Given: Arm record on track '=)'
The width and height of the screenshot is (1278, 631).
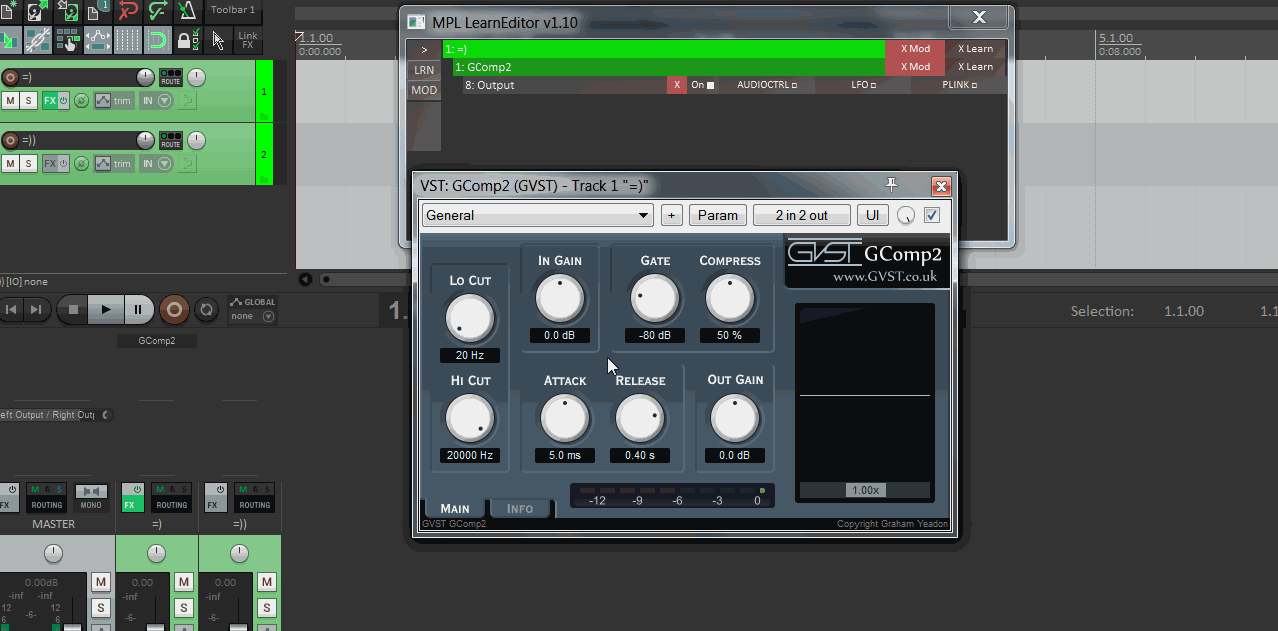Looking at the screenshot, I should click(10, 77).
